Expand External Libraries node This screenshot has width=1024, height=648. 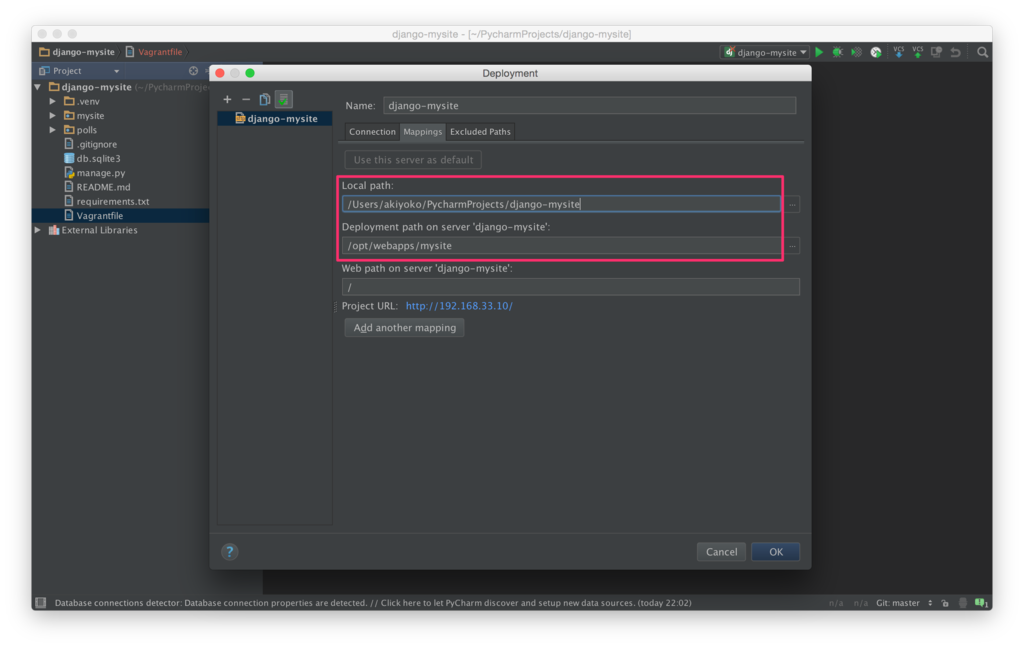coord(38,230)
